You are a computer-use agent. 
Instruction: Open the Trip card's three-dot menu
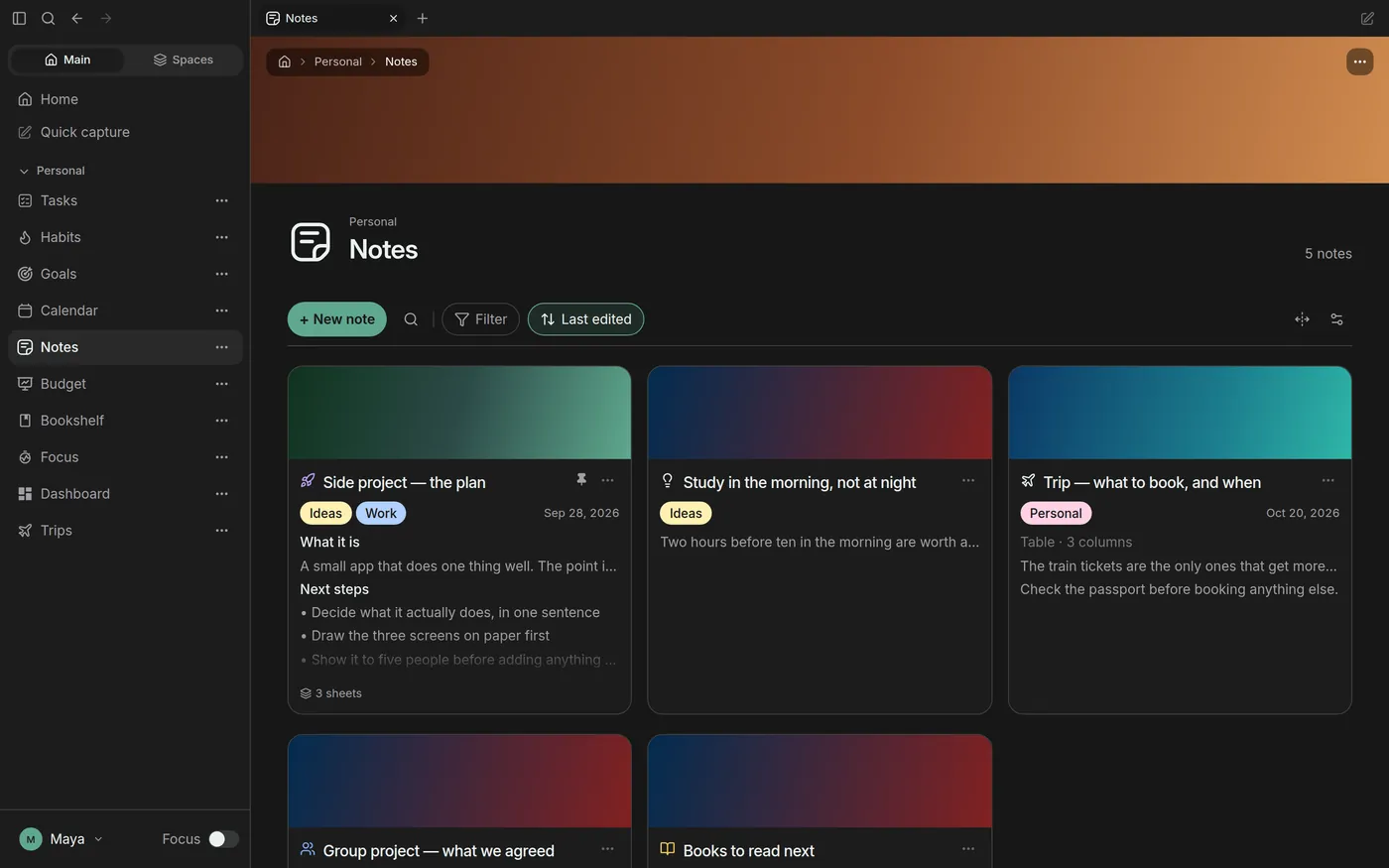click(x=1328, y=480)
